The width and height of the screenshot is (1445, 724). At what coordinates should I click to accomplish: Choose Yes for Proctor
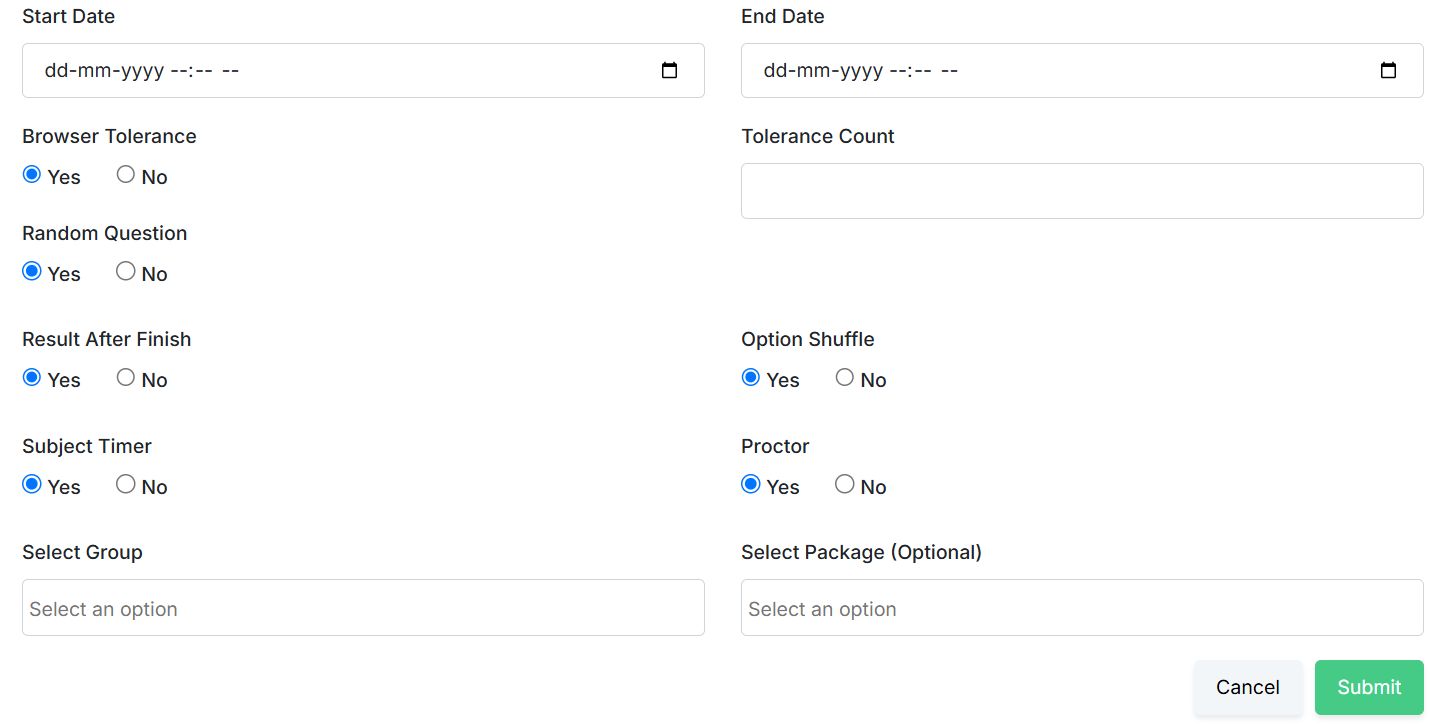click(x=751, y=485)
